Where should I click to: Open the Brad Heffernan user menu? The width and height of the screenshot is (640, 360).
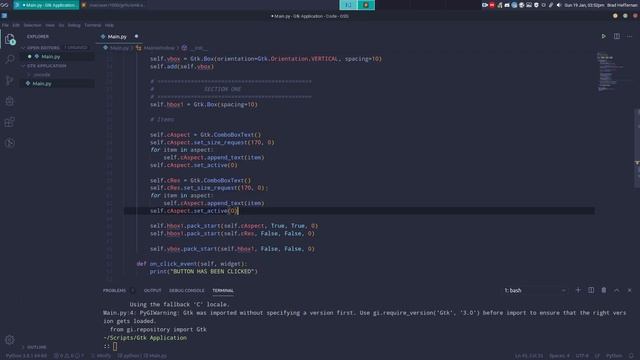pos(622,5)
